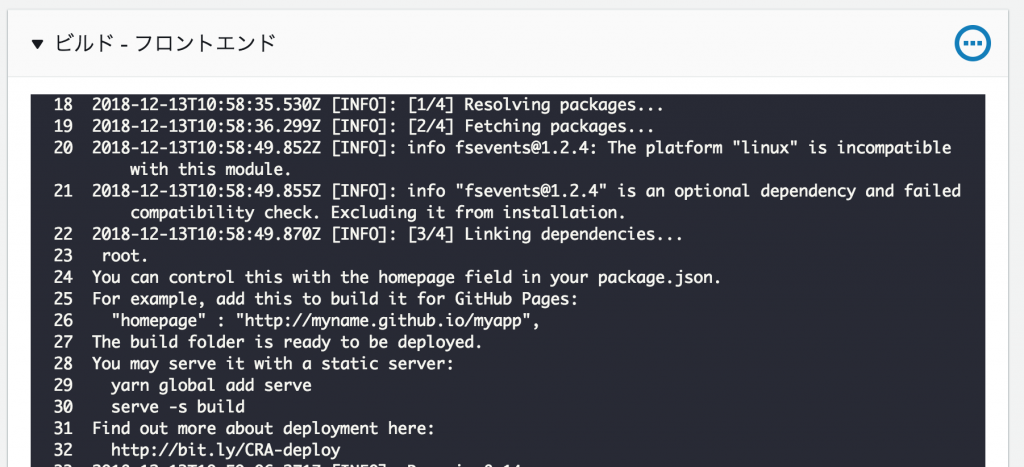Viewport: 1024px width, 467px height.
Task: Click the package.json homepage field message
Action: 406,277
